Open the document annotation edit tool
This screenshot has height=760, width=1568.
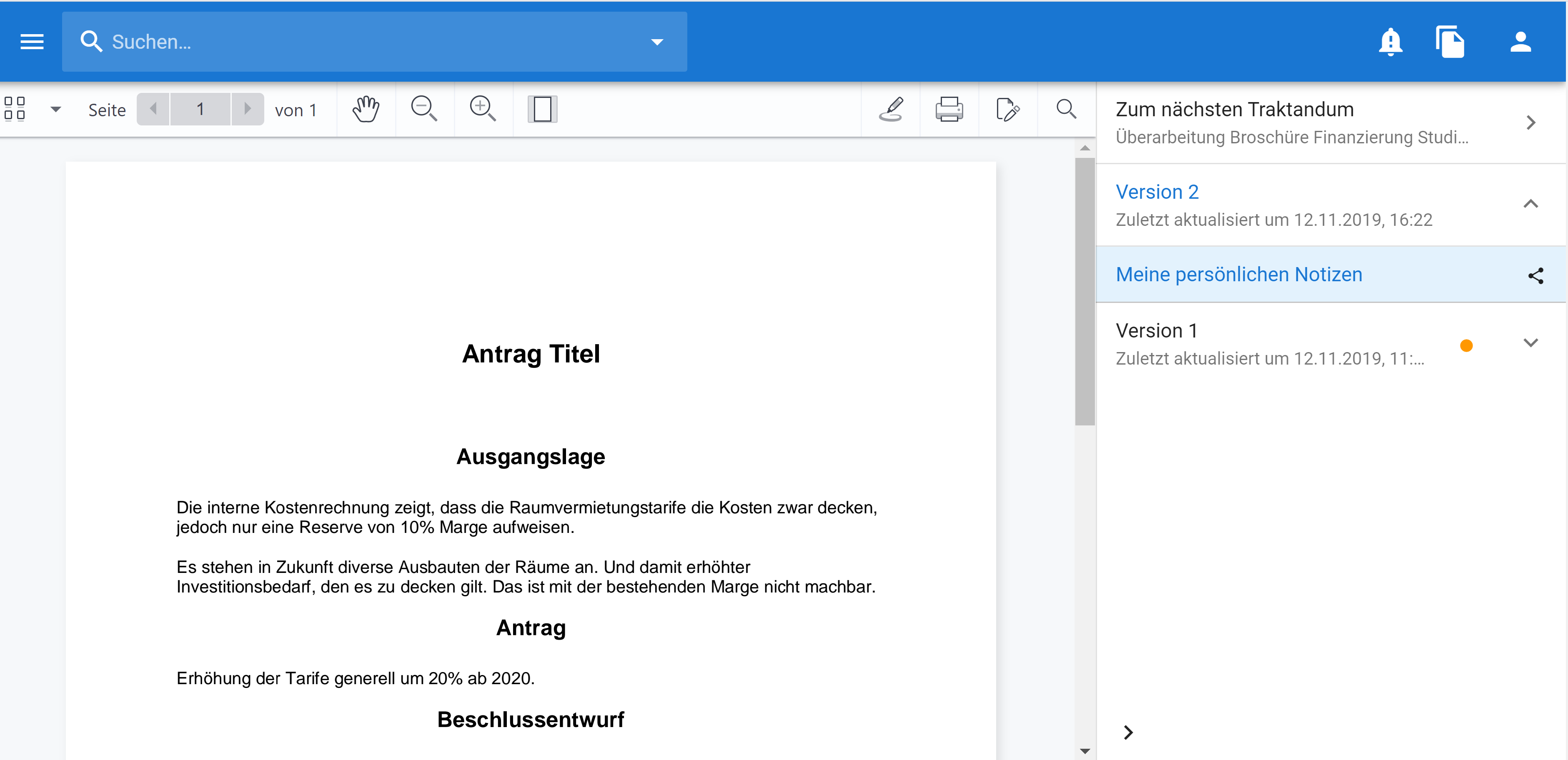(x=1007, y=110)
